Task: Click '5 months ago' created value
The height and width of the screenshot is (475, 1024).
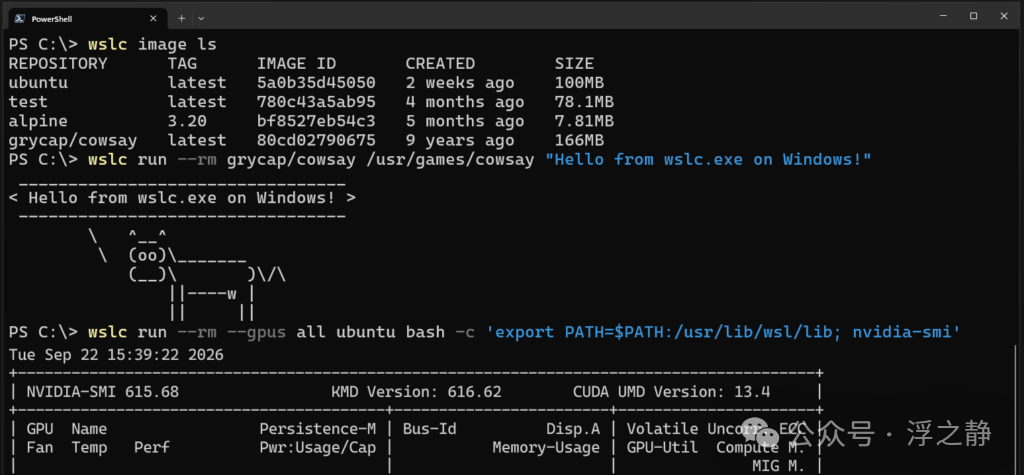Action: (x=465, y=122)
